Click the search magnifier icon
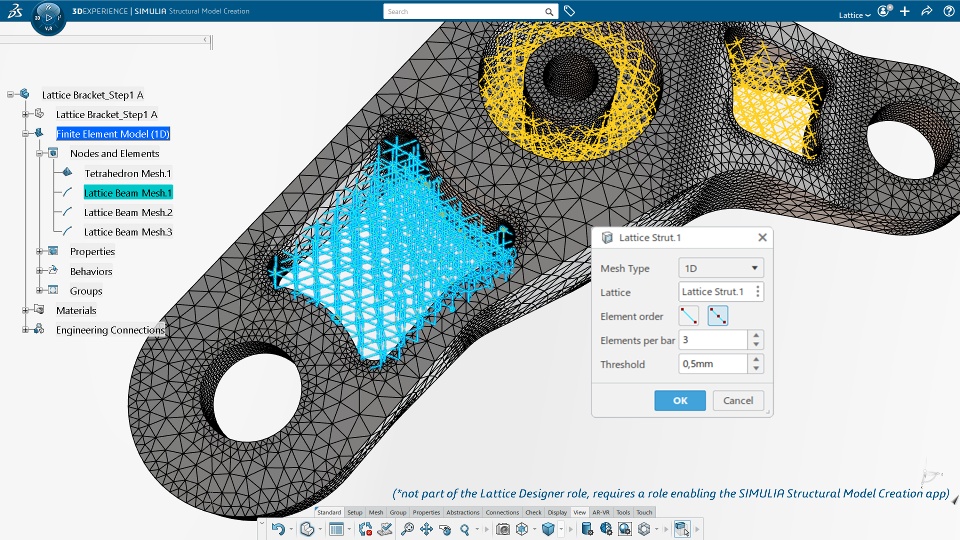The height and width of the screenshot is (540, 960). pos(549,12)
